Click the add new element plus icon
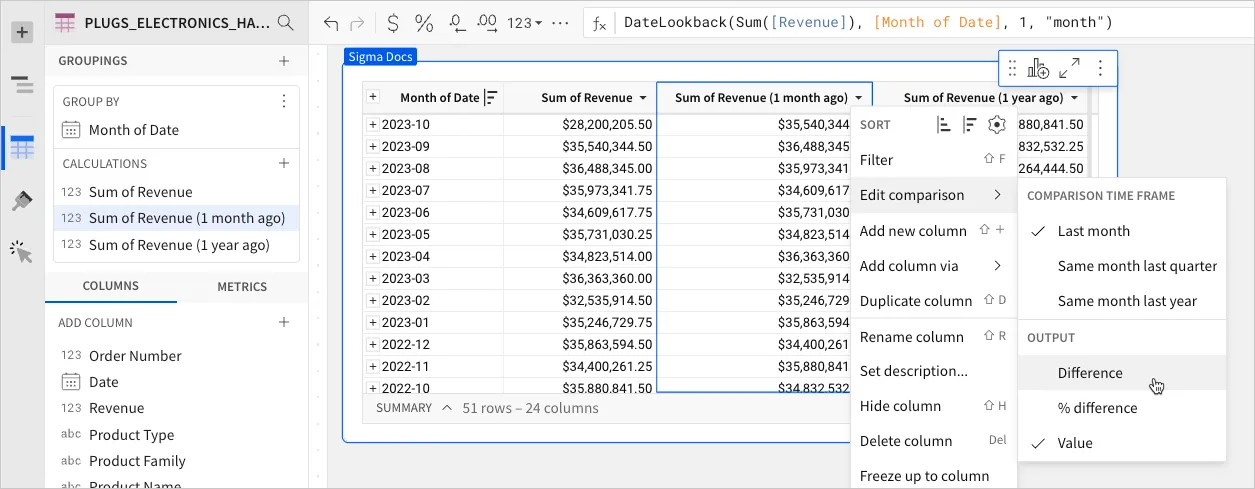This screenshot has height=489, width=1255. click(x=22, y=32)
